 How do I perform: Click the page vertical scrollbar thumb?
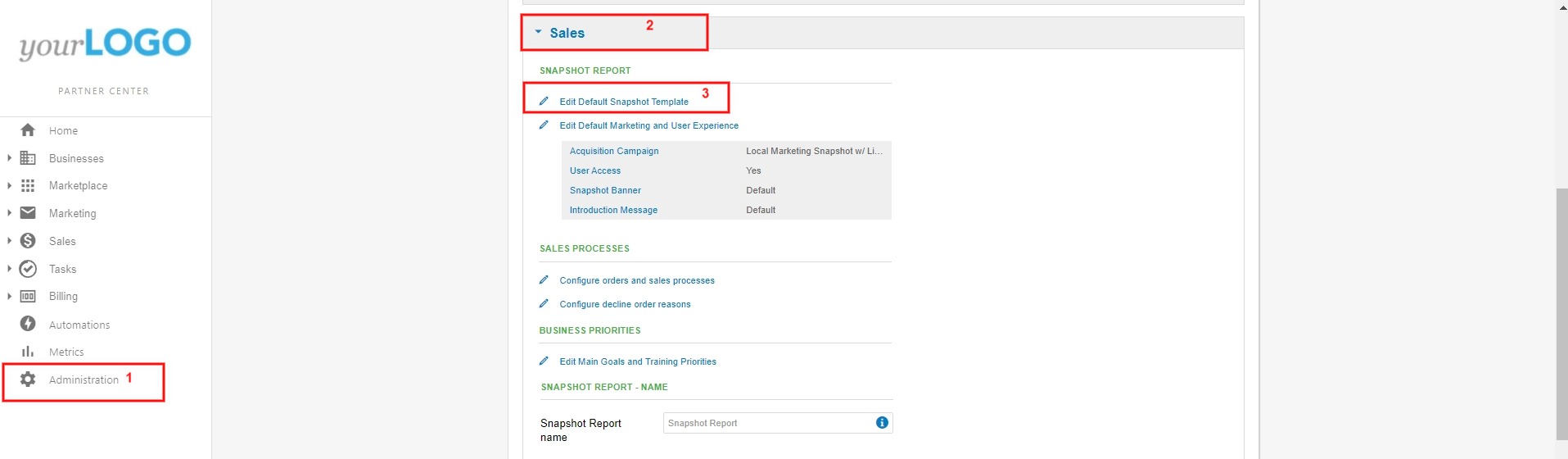tap(1561, 314)
